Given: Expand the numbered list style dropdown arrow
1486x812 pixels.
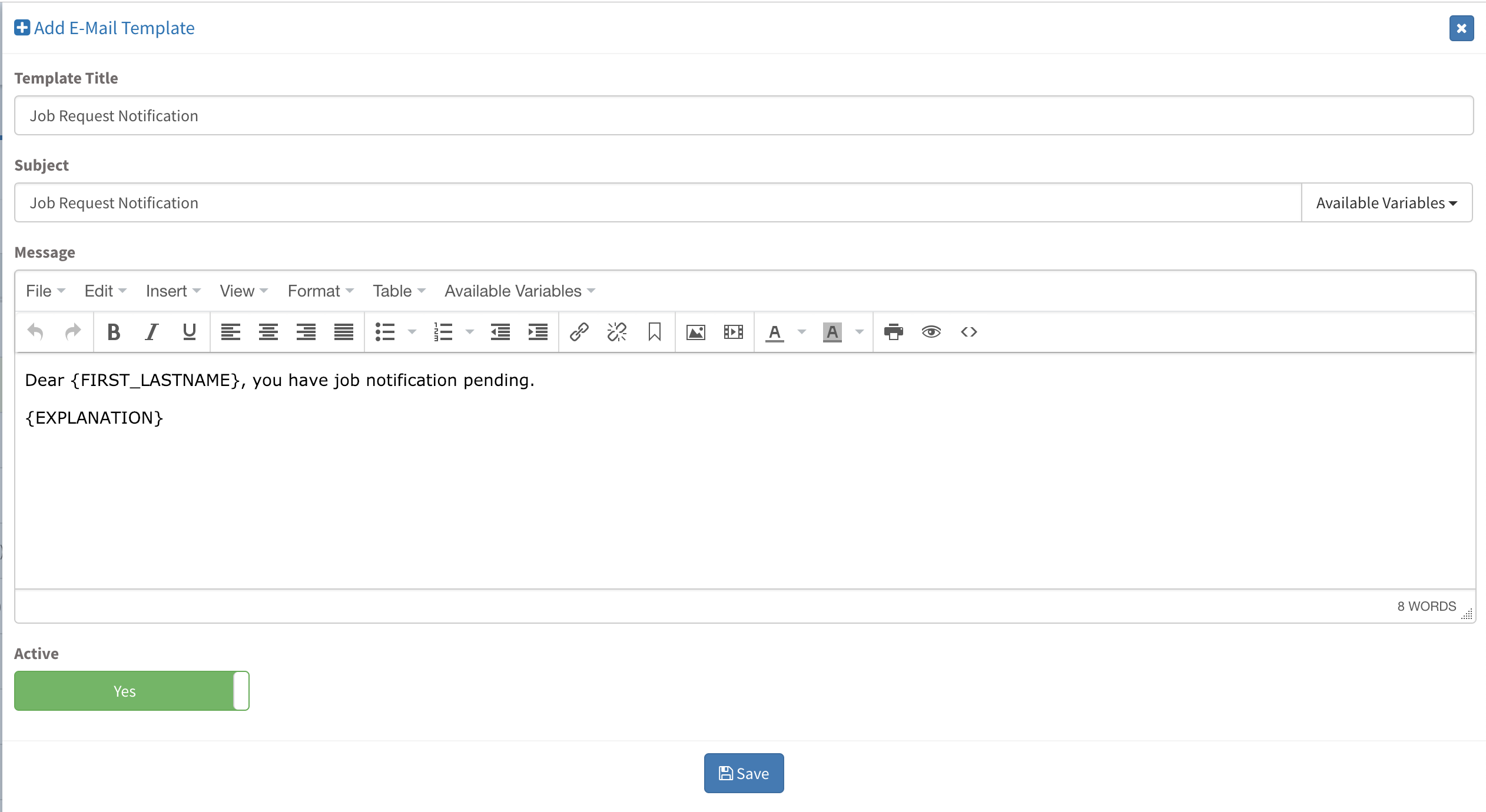Looking at the screenshot, I should click(x=470, y=332).
